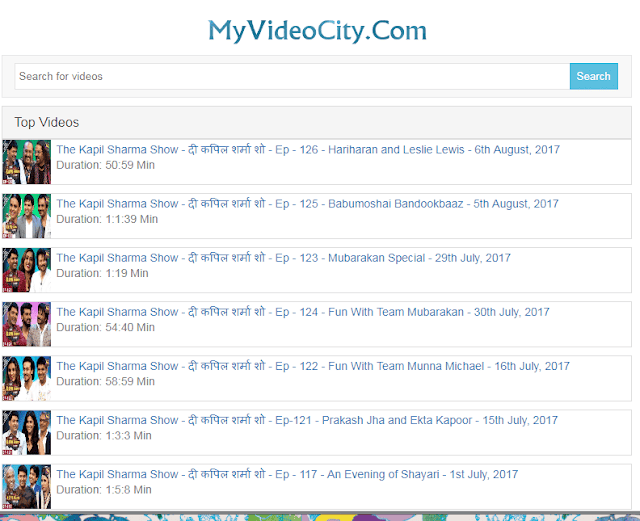The height and width of the screenshot is (521, 640).
Task: Open the Ep-121 Prakash Jha and Ekta Kapoor link
Action: click(307, 420)
